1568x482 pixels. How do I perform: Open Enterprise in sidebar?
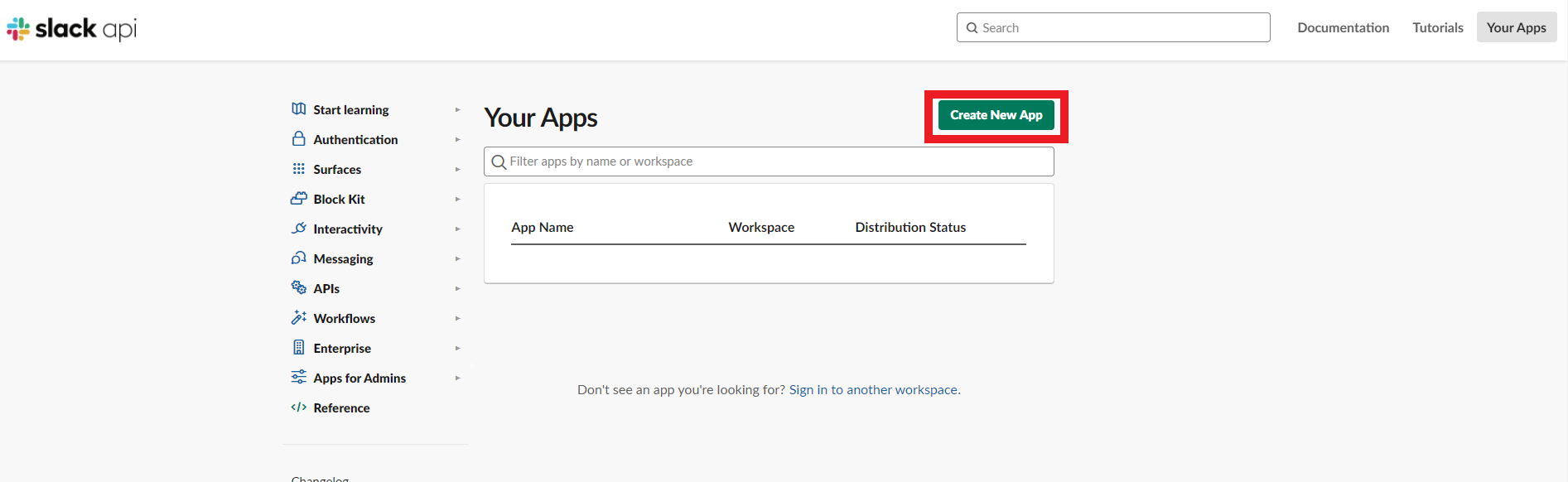tap(342, 348)
